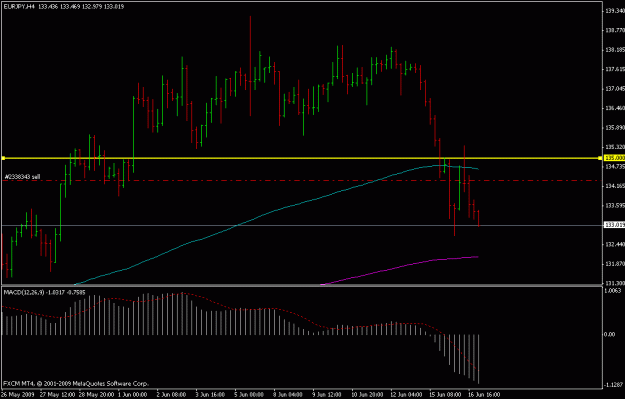Click price scale value 137.615
625x399 pixels.
[615, 69]
